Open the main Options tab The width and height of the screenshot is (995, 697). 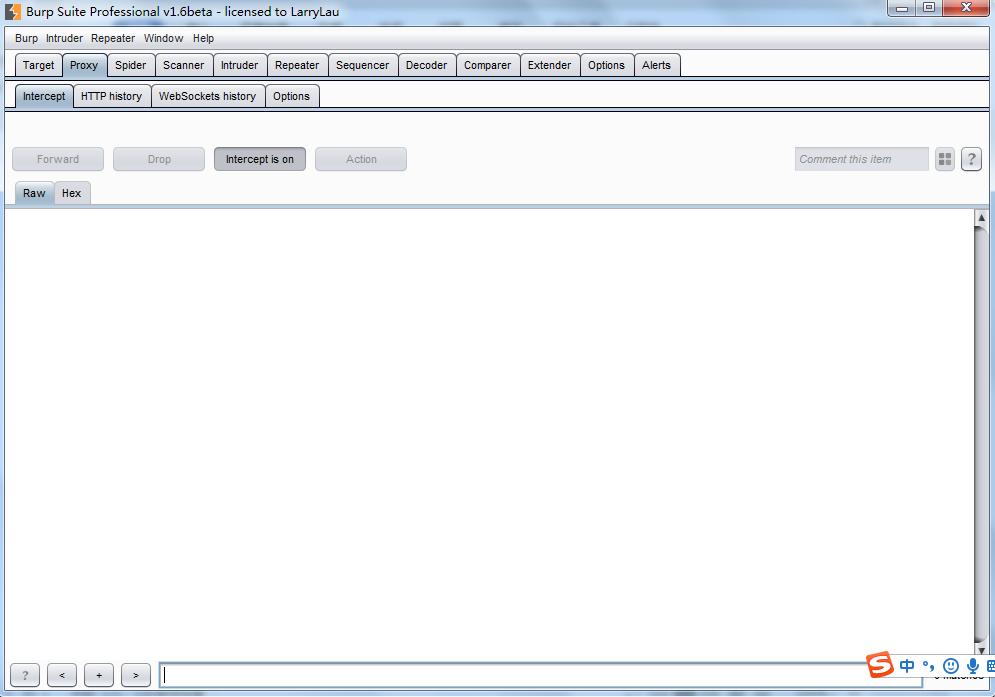coord(606,65)
